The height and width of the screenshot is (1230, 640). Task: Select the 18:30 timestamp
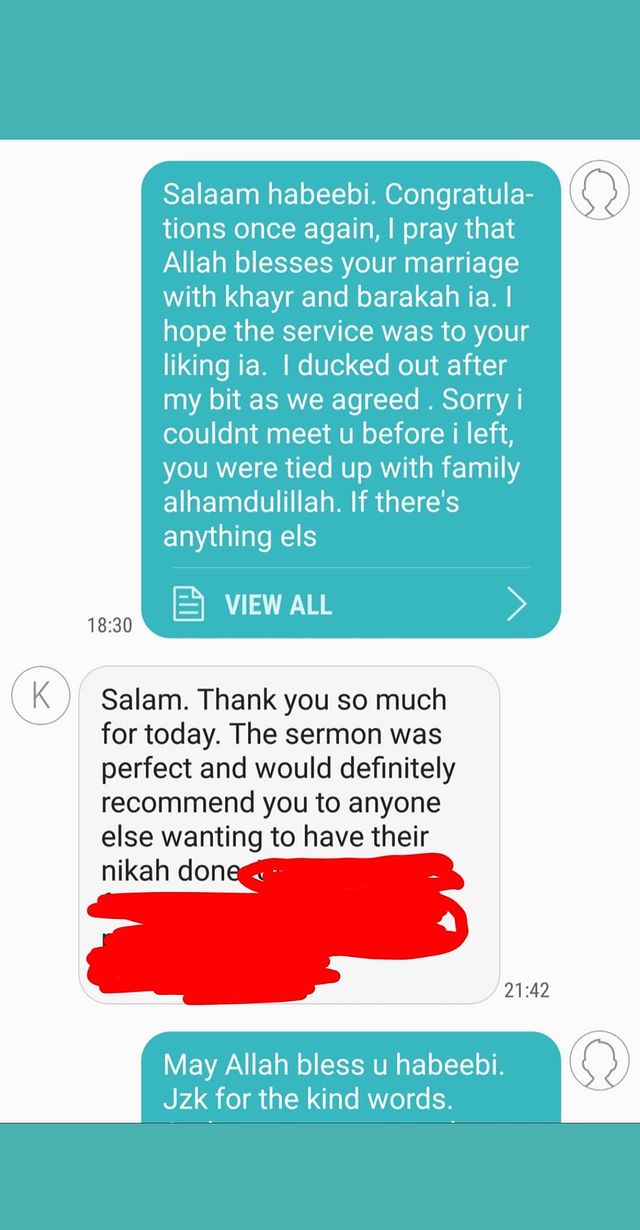point(109,625)
